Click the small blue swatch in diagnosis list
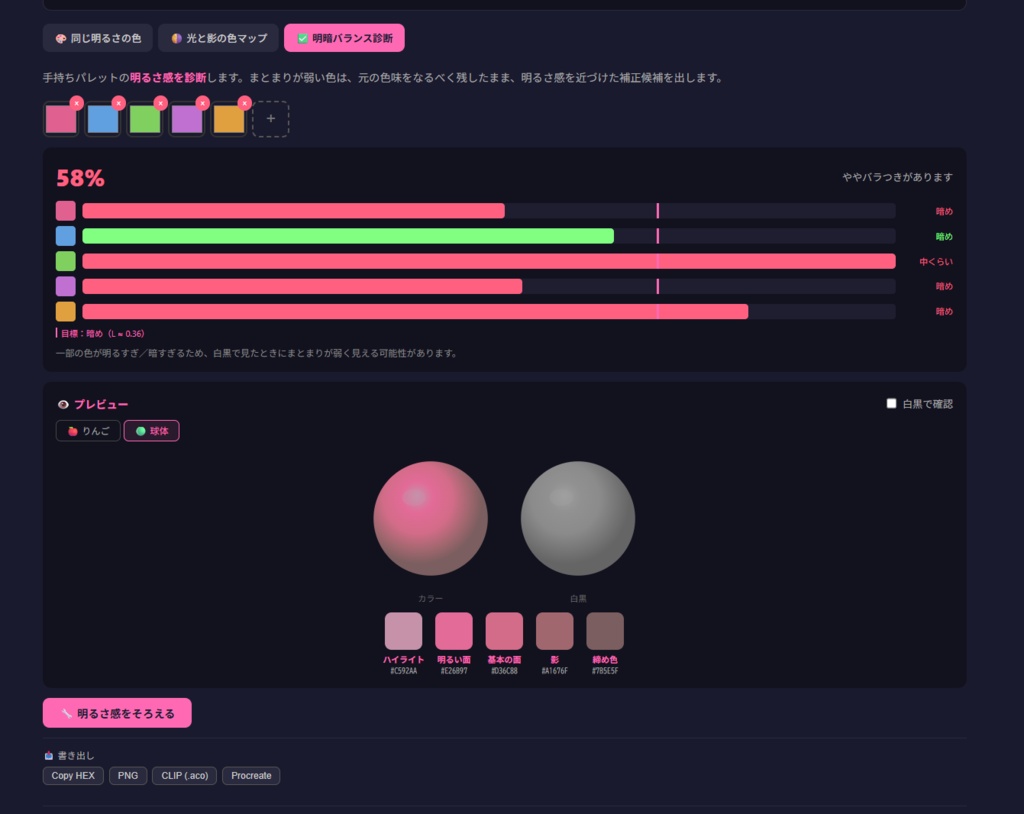Image resolution: width=1024 pixels, height=814 pixels. (x=65, y=236)
